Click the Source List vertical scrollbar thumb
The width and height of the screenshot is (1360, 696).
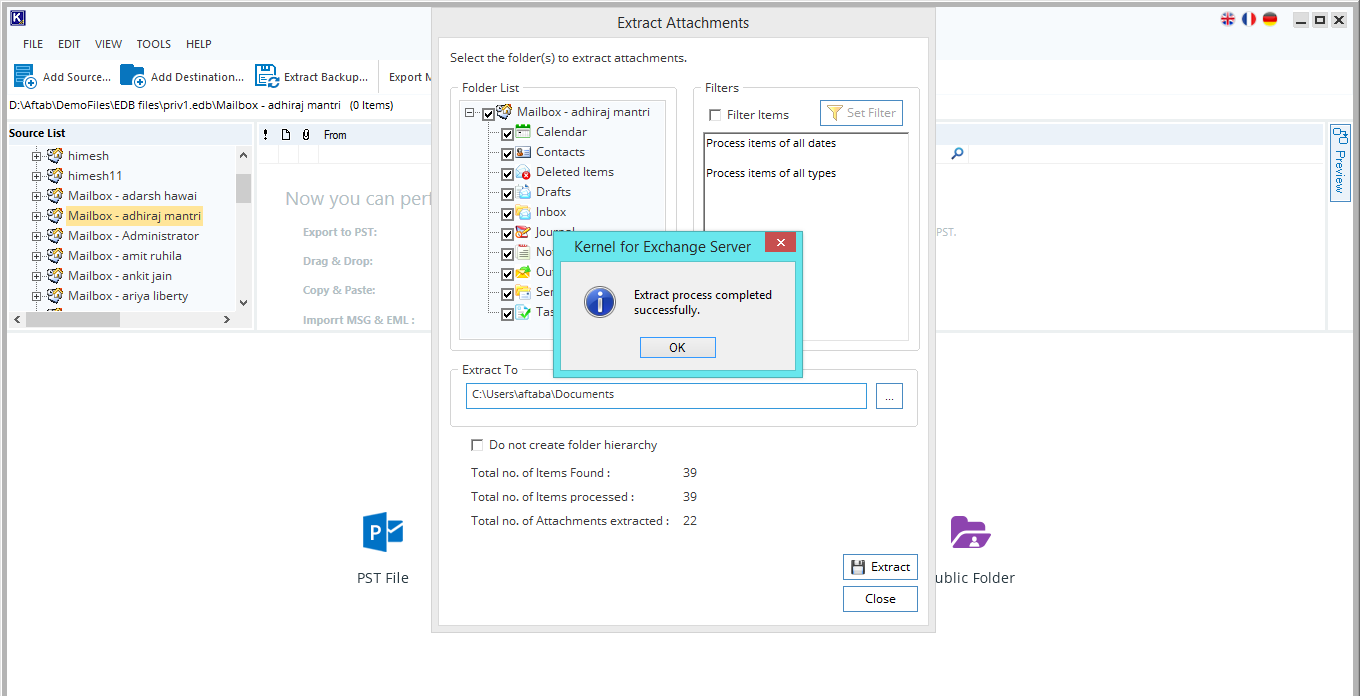(243, 188)
